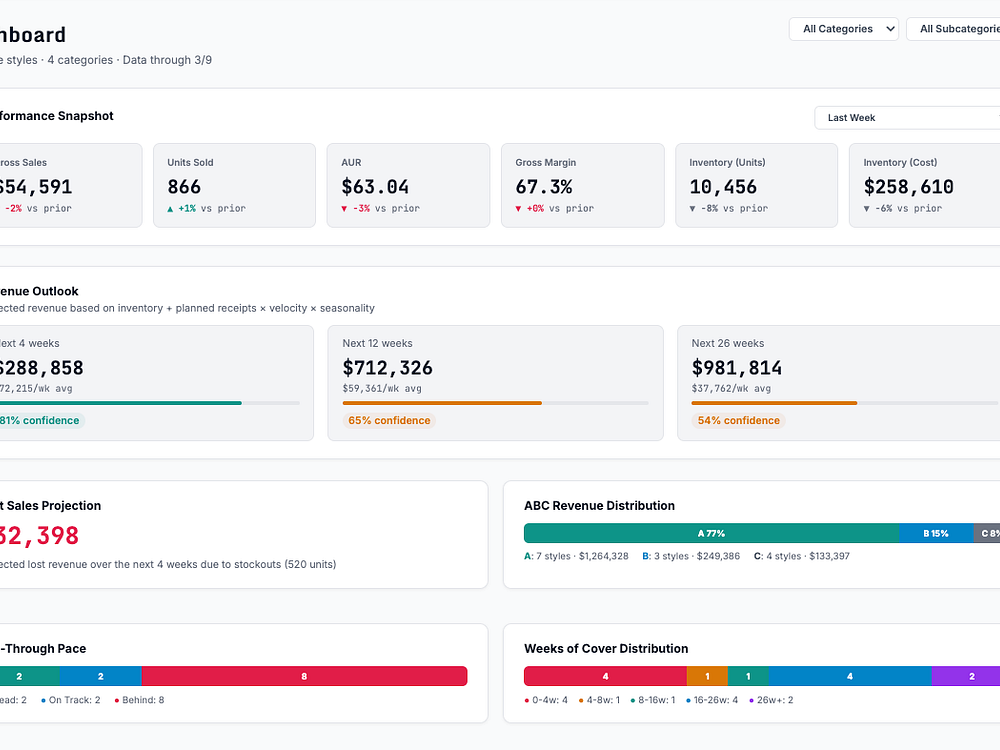Click the blue 16-26w legend dot
The width and height of the screenshot is (1000, 750).
(689, 701)
